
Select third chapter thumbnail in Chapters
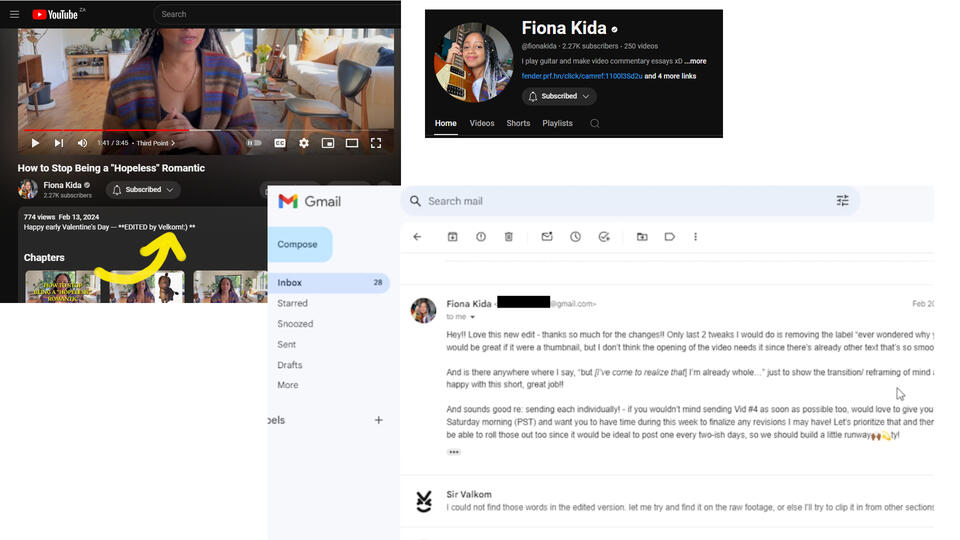[230, 287]
